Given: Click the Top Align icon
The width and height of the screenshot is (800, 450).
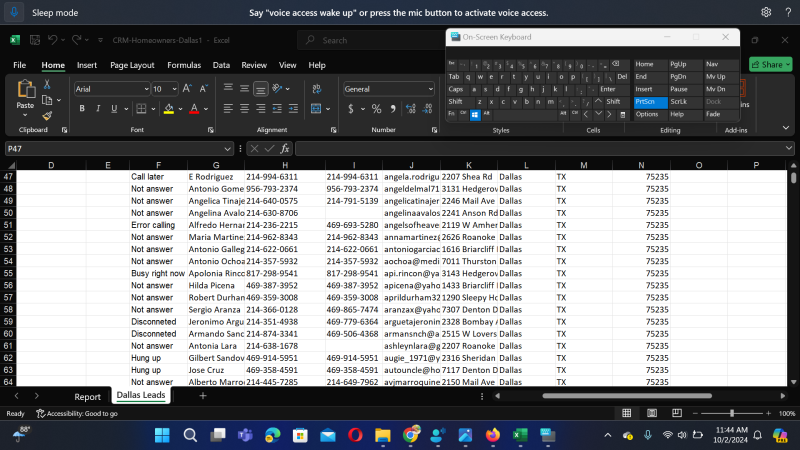Looking at the screenshot, I should (x=228, y=89).
